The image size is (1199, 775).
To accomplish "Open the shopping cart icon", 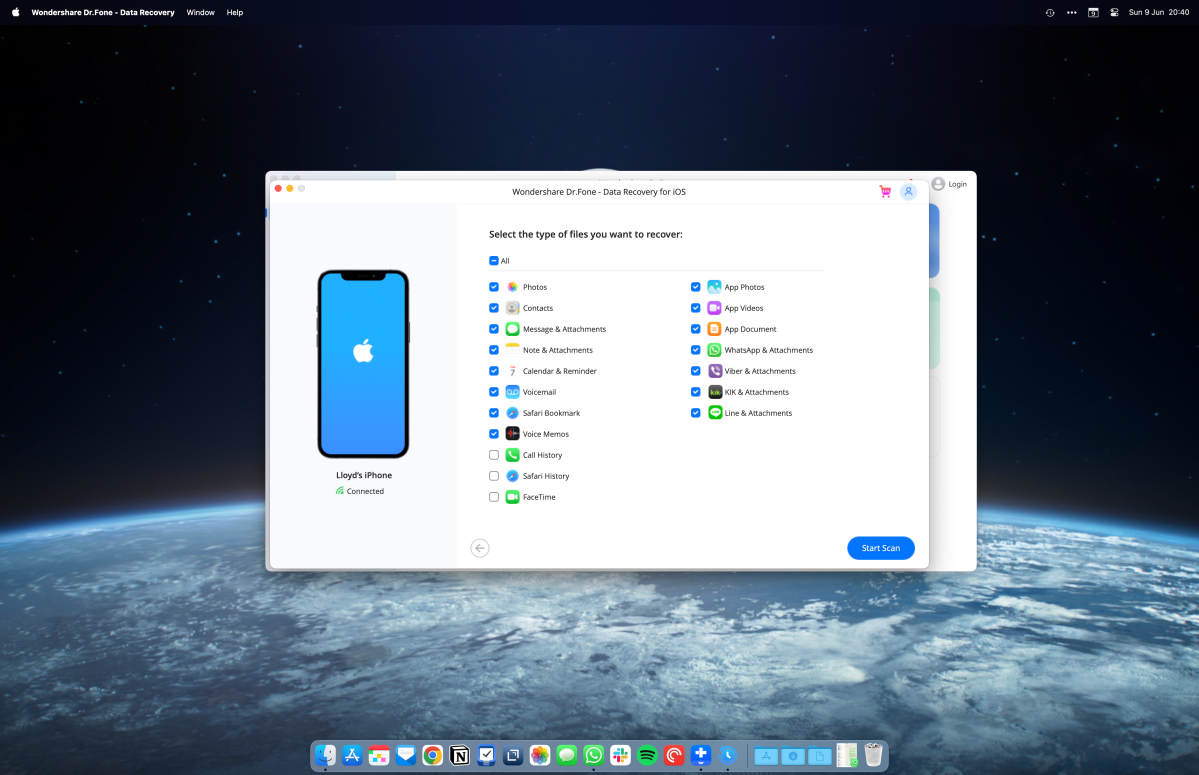I will tap(884, 191).
